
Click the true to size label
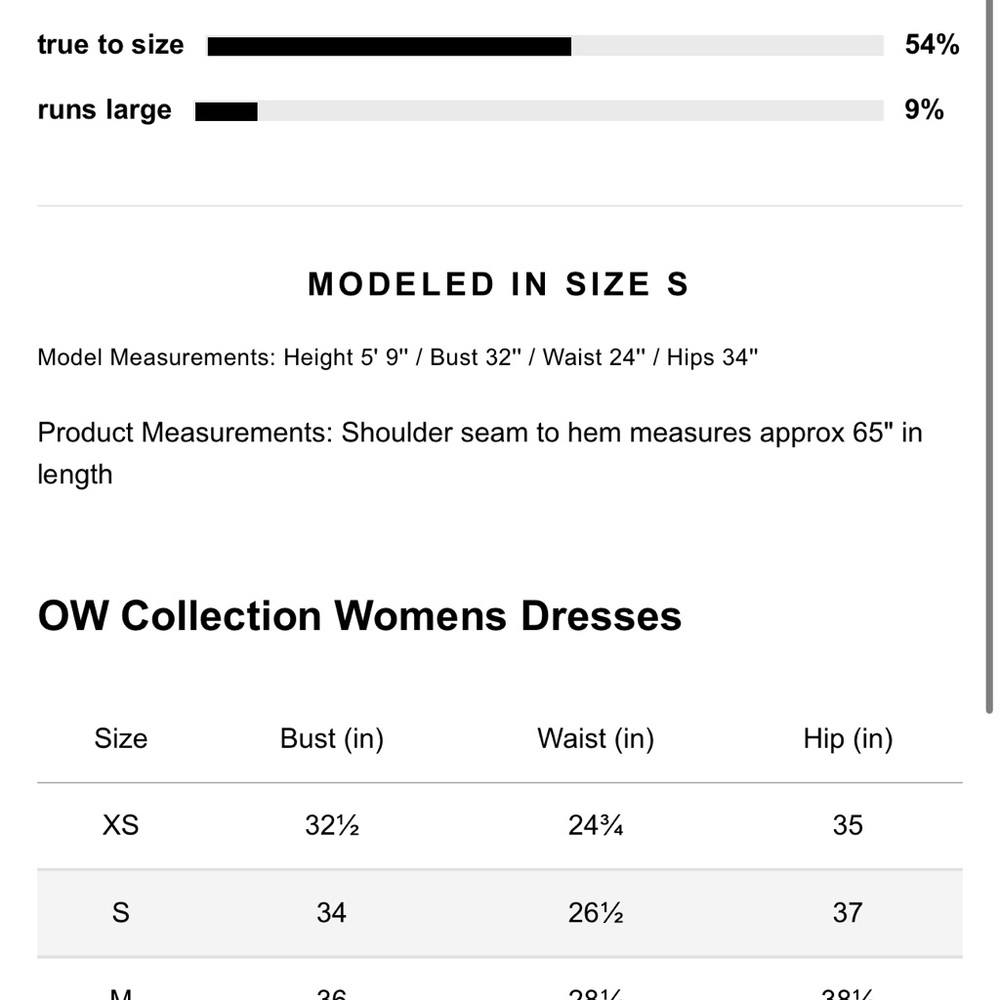pos(111,45)
